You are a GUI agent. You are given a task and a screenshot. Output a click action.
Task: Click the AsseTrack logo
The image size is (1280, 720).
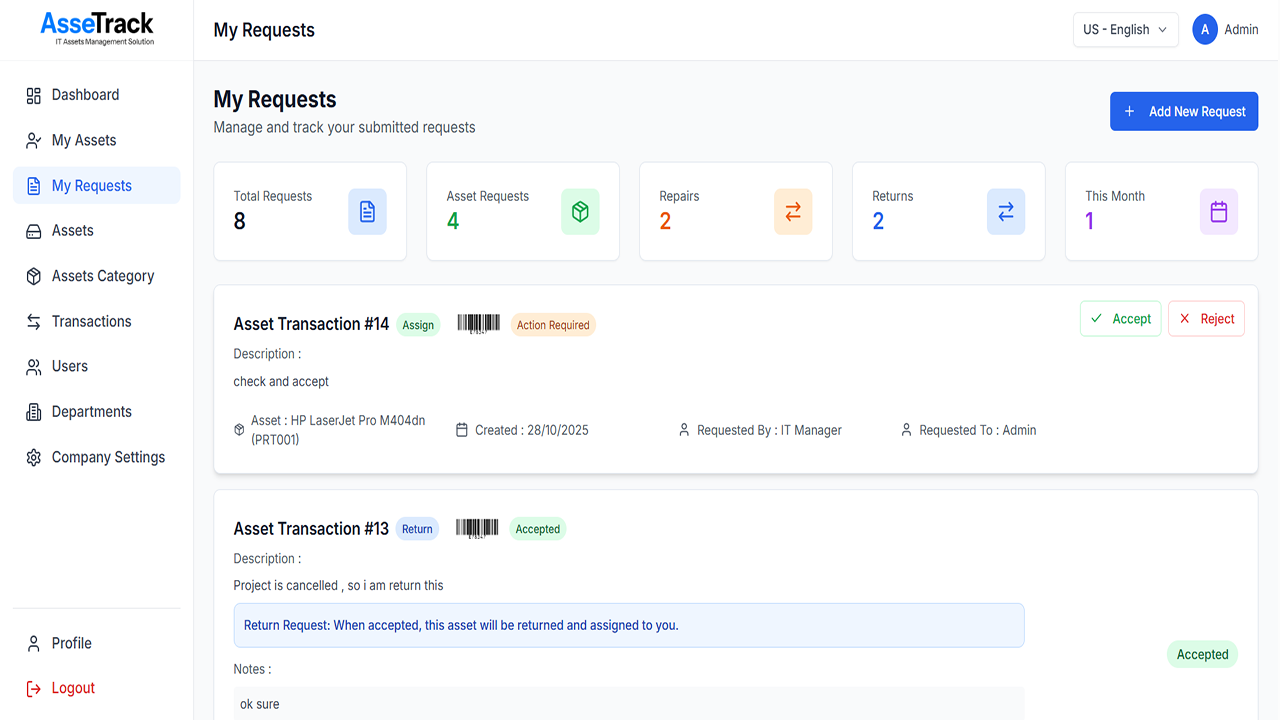(x=97, y=27)
